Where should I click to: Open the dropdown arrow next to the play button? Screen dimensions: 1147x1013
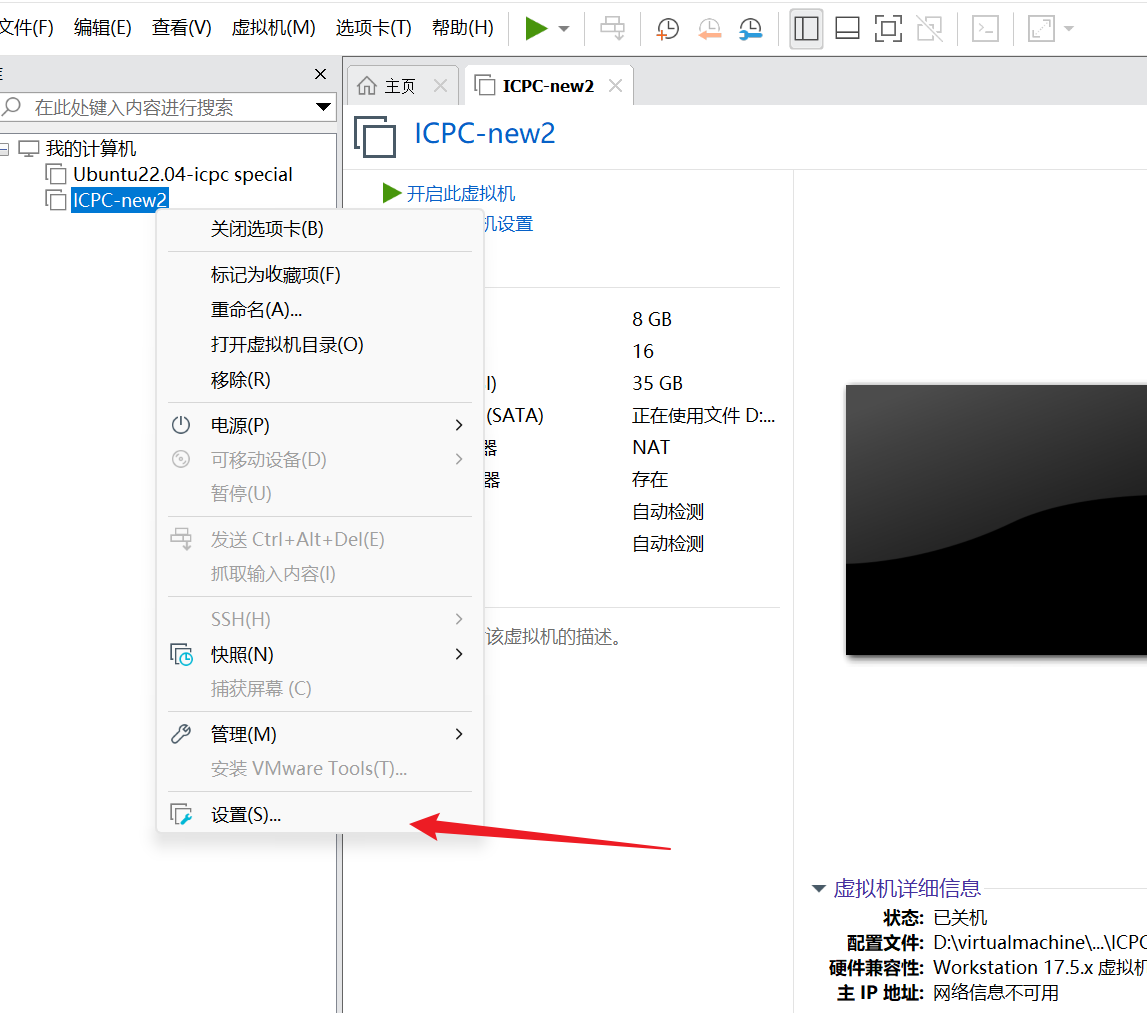(562, 27)
